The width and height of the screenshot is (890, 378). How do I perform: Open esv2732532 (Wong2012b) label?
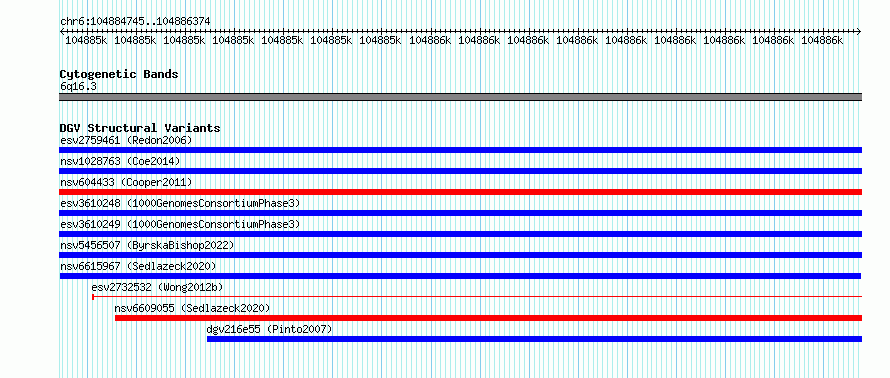pos(157,287)
